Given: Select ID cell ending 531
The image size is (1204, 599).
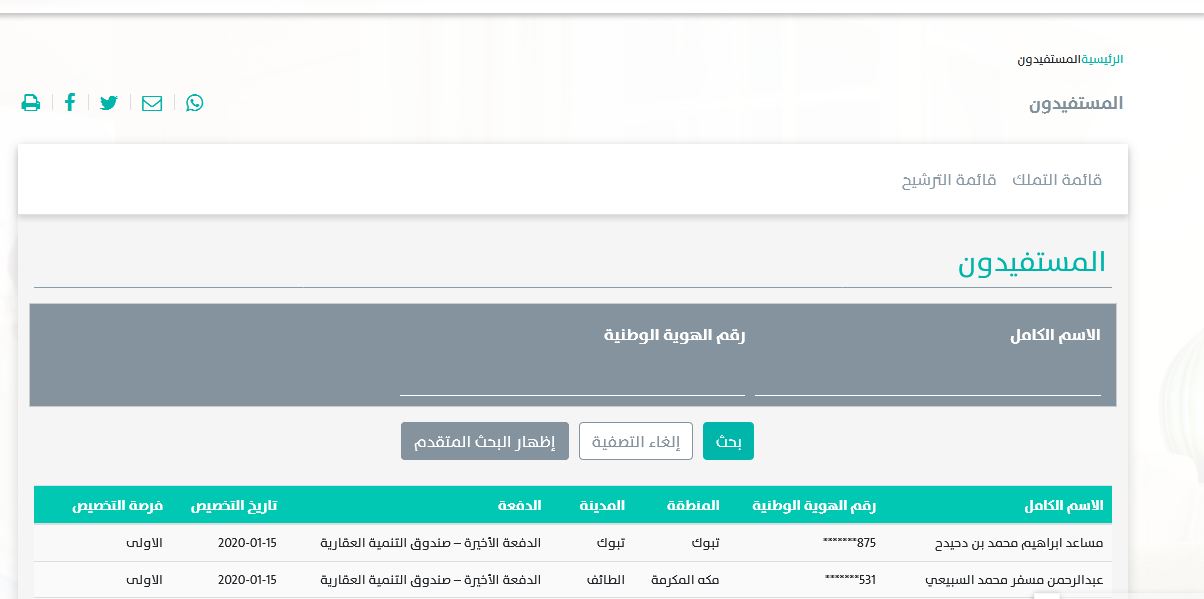Looking at the screenshot, I should 850,580.
